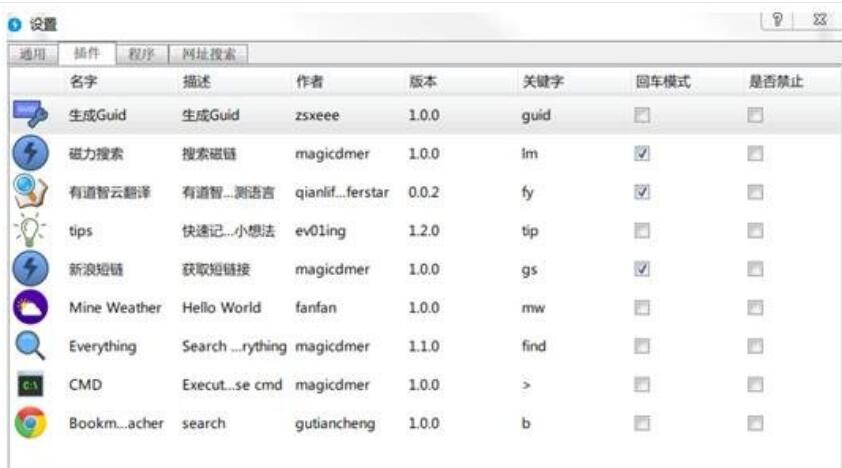Click the 回车模式 column header
The image size is (842, 468).
point(663,82)
